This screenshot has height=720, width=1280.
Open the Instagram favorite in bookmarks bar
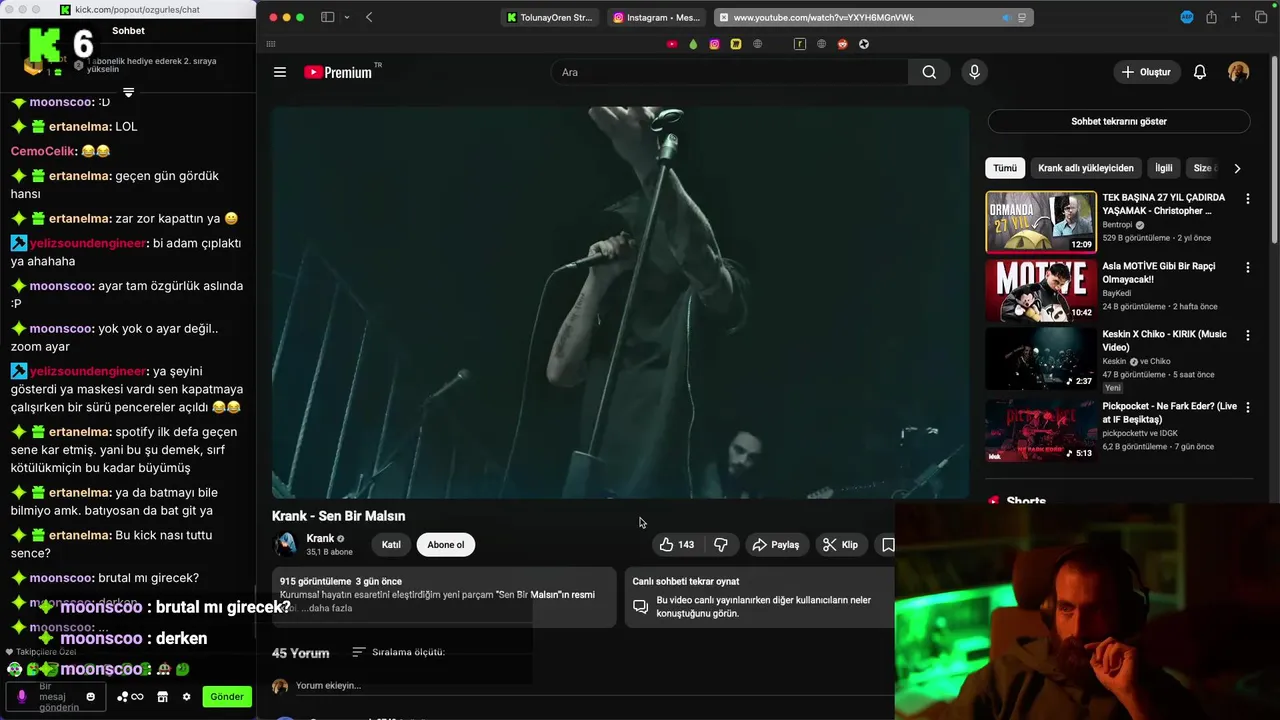[x=714, y=44]
